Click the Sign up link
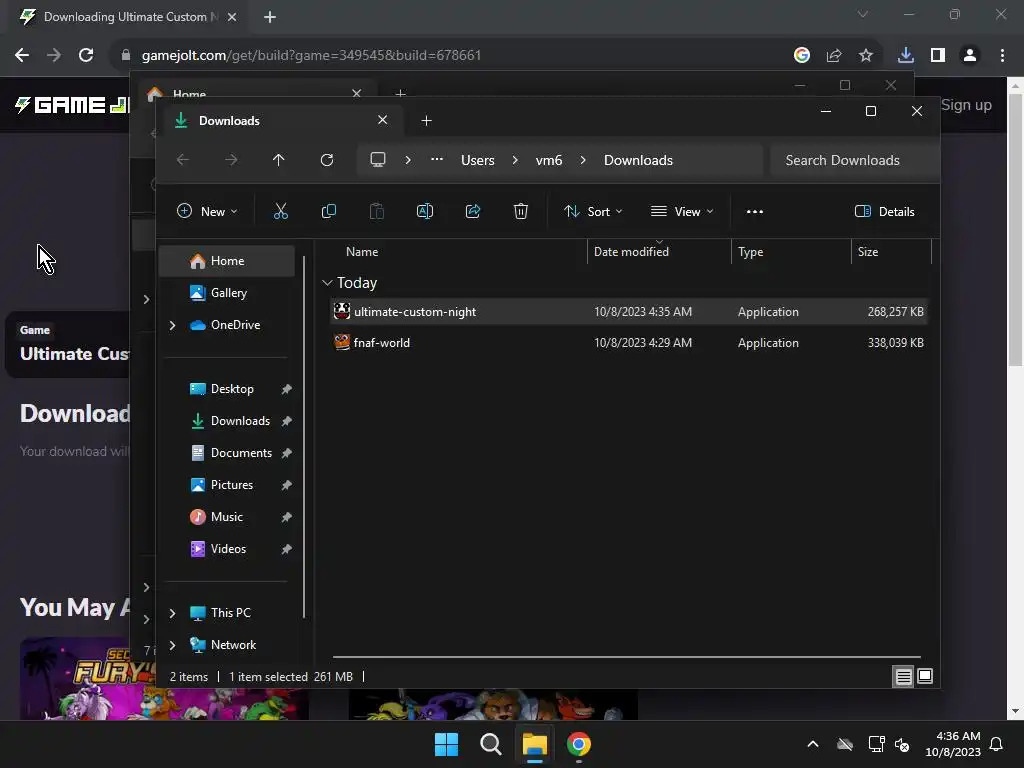 [x=966, y=105]
